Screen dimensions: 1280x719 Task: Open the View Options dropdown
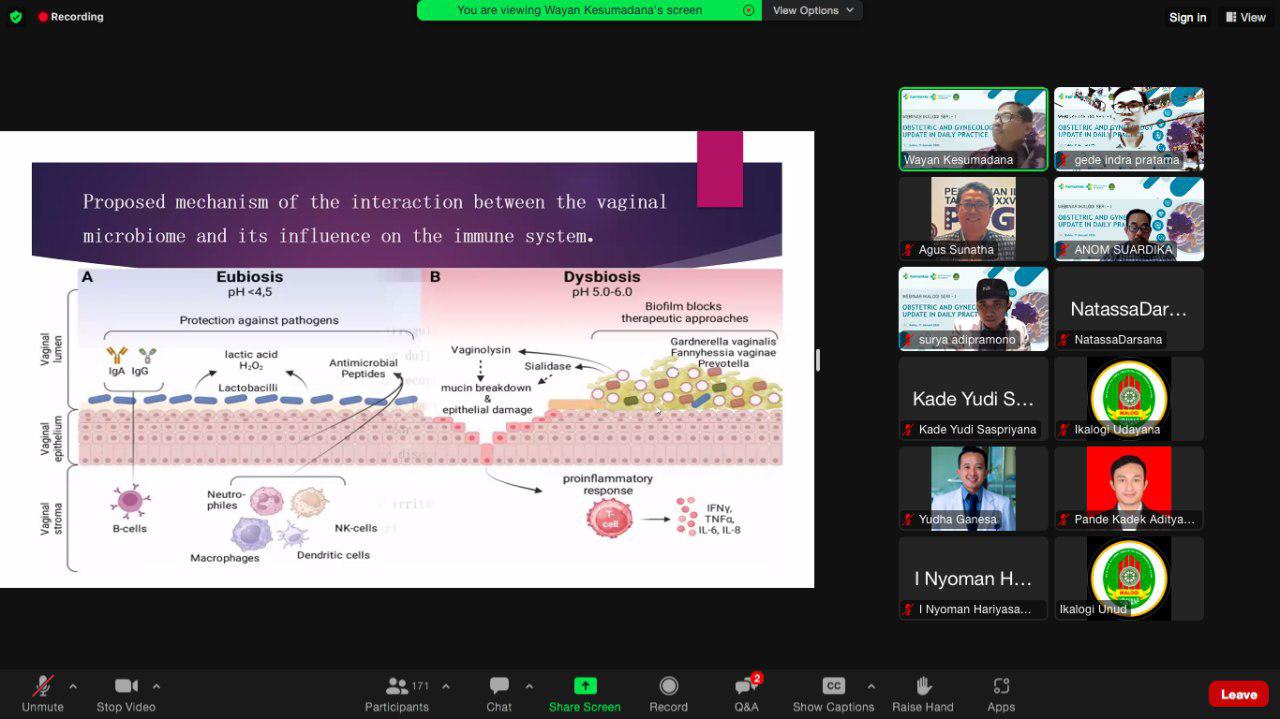tap(813, 10)
